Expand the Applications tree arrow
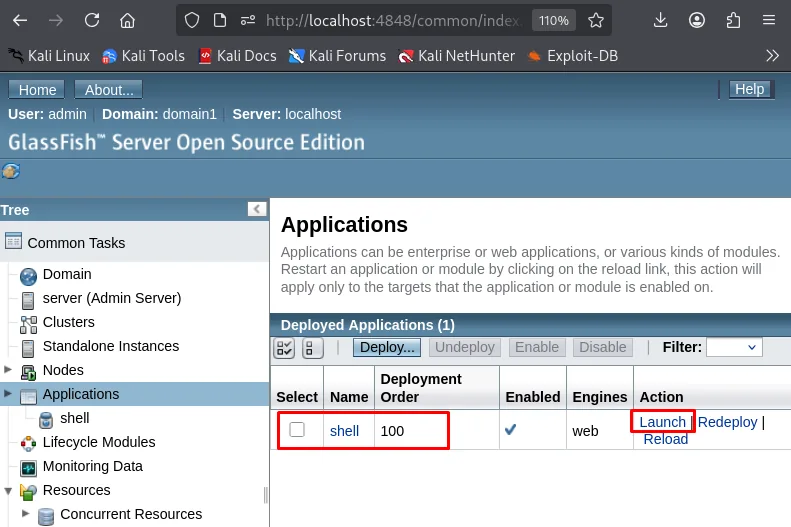791x527 pixels. pyautogui.click(x=8, y=393)
